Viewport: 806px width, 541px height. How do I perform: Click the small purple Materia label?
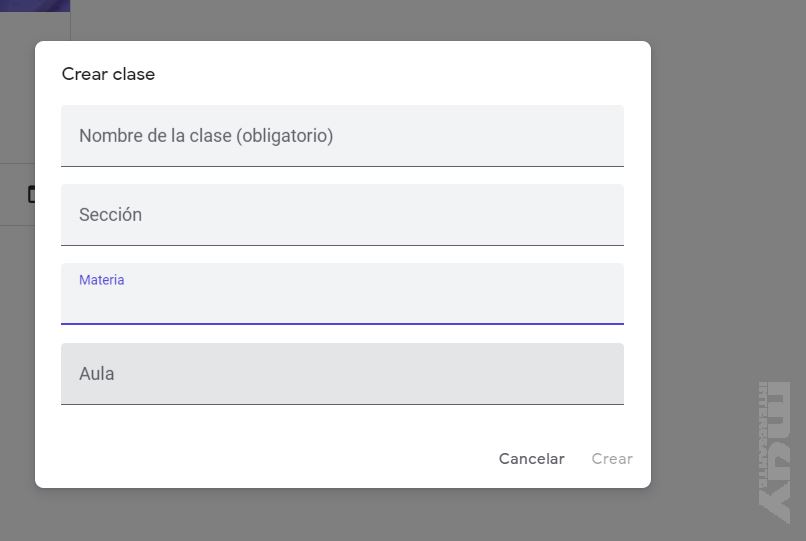pyautogui.click(x=102, y=280)
